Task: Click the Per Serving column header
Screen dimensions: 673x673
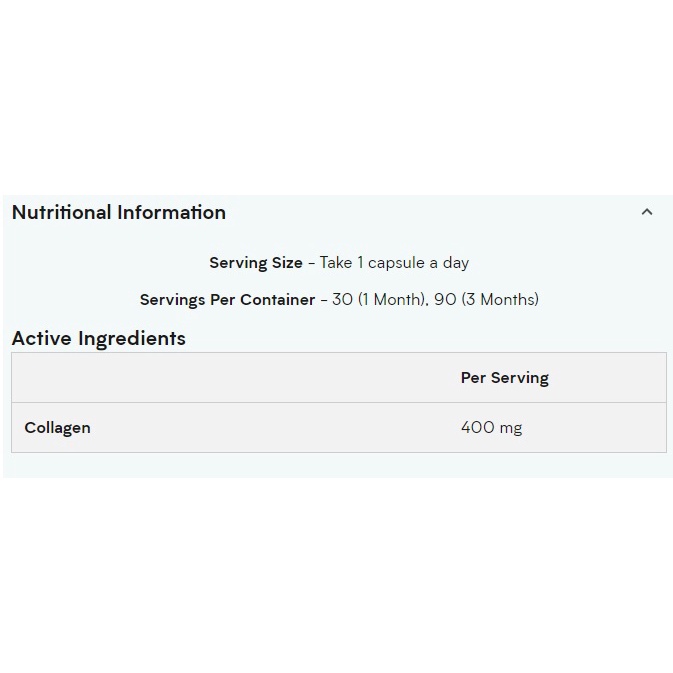Action: click(x=504, y=378)
